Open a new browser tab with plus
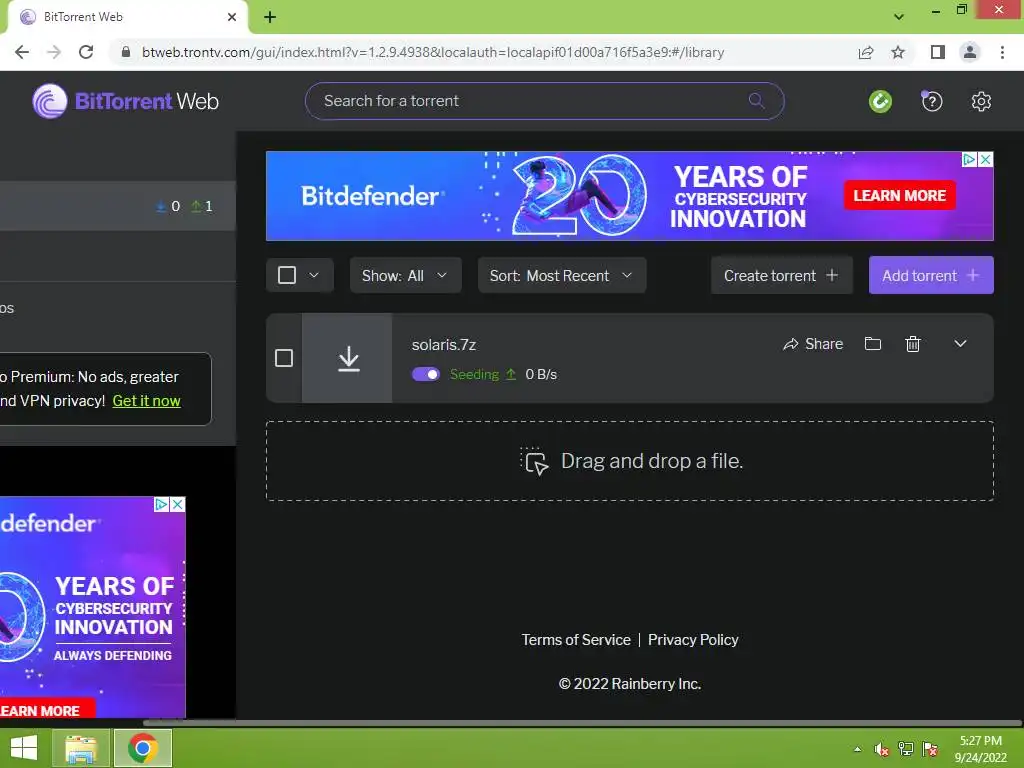The height and width of the screenshot is (768, 1024). point(270,17)
